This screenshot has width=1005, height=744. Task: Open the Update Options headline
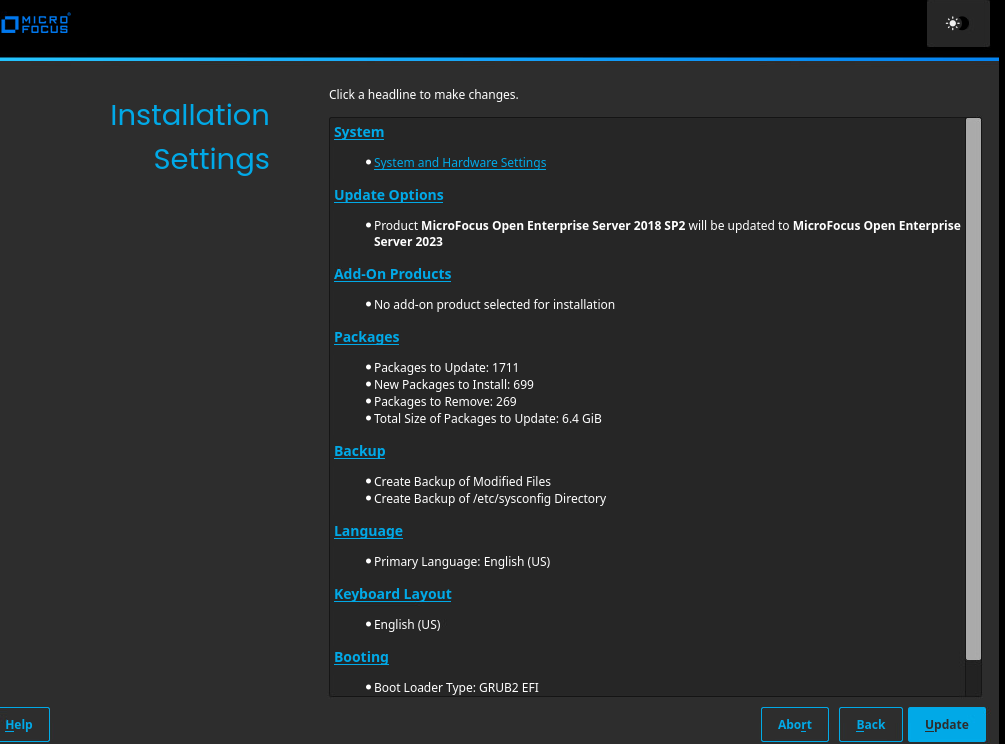click(x=389, y=195)
